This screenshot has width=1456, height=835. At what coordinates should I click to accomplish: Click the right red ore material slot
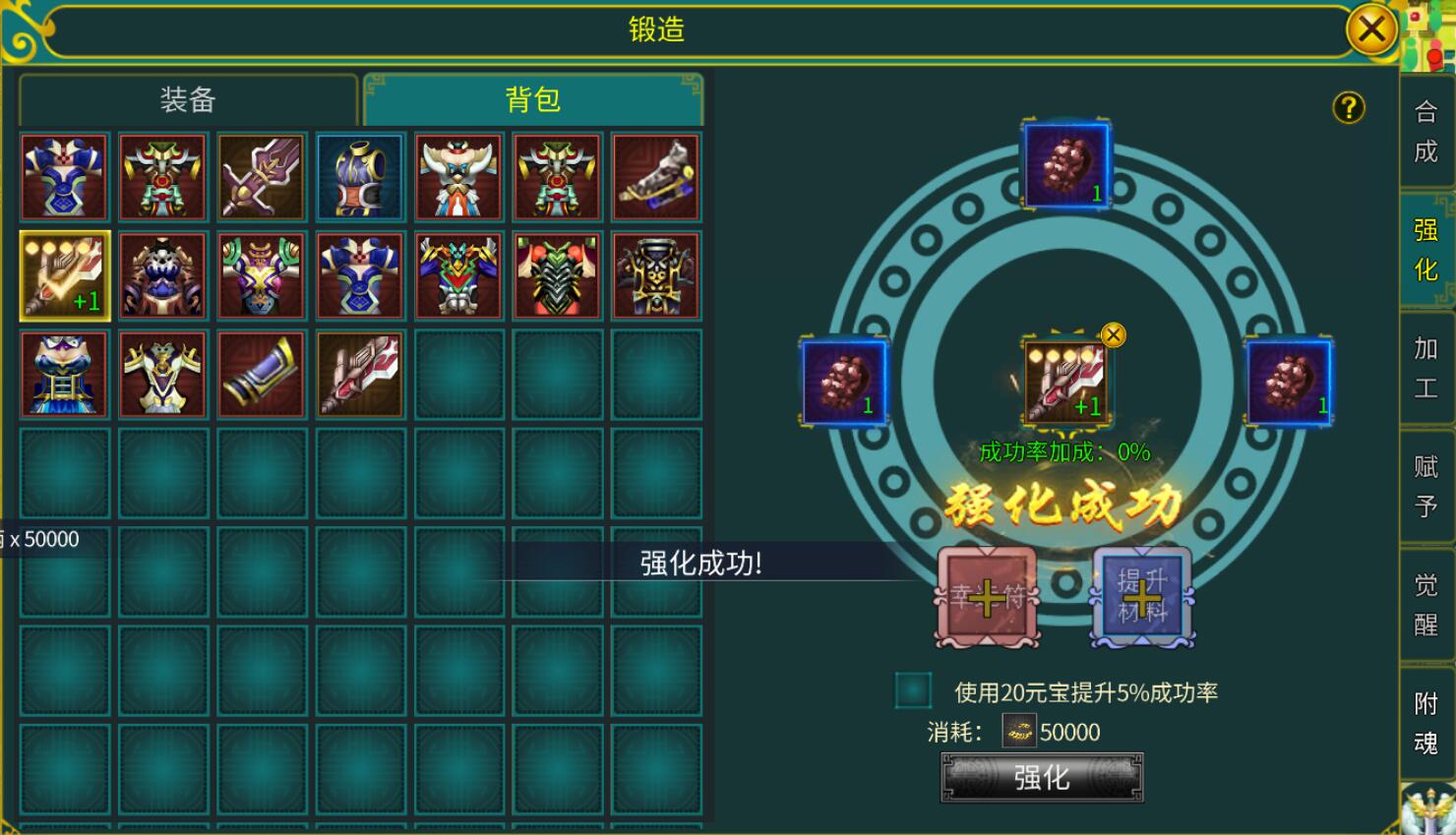pyautogui.click(x=1289, y=383)
